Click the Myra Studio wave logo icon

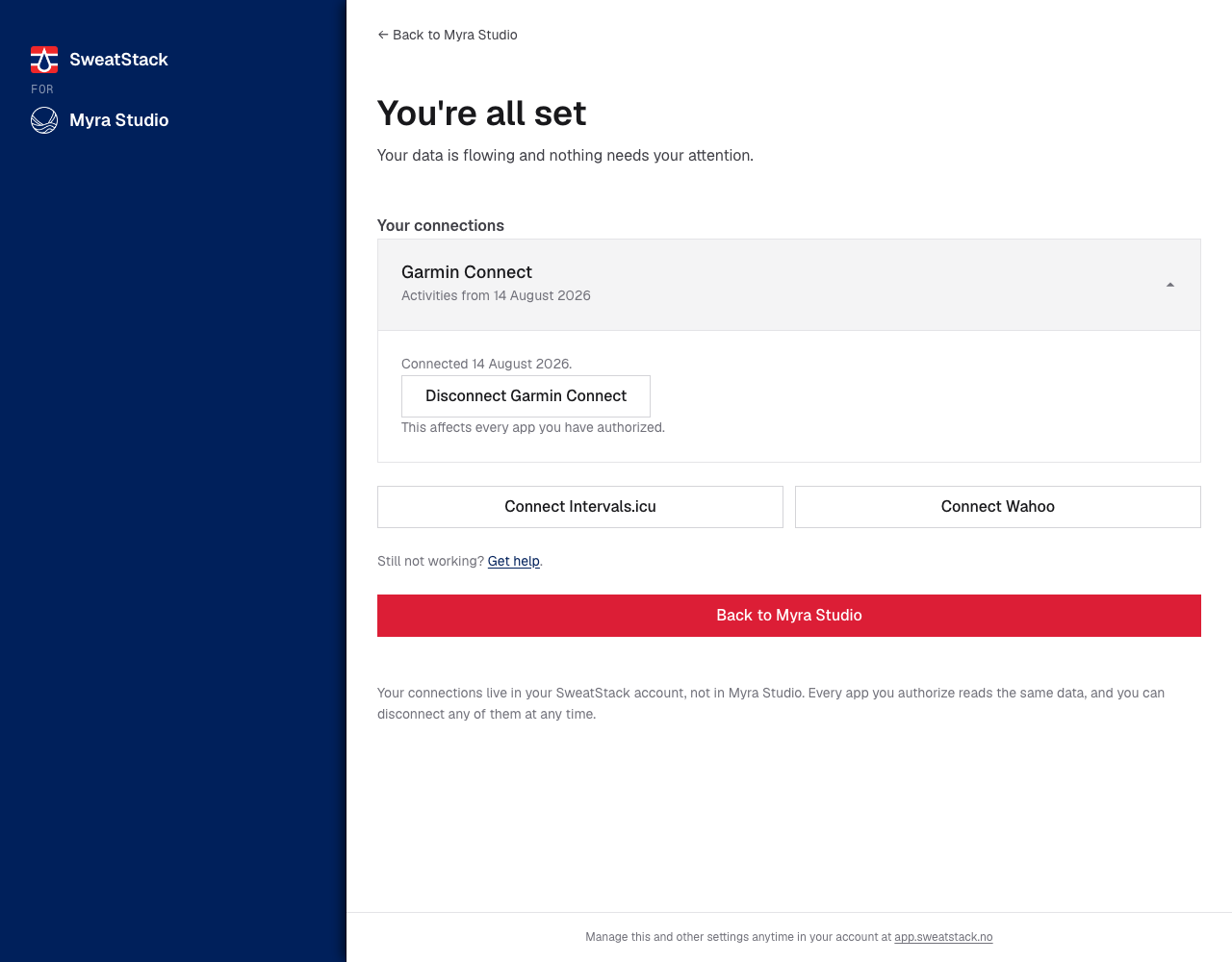[44, 120]
